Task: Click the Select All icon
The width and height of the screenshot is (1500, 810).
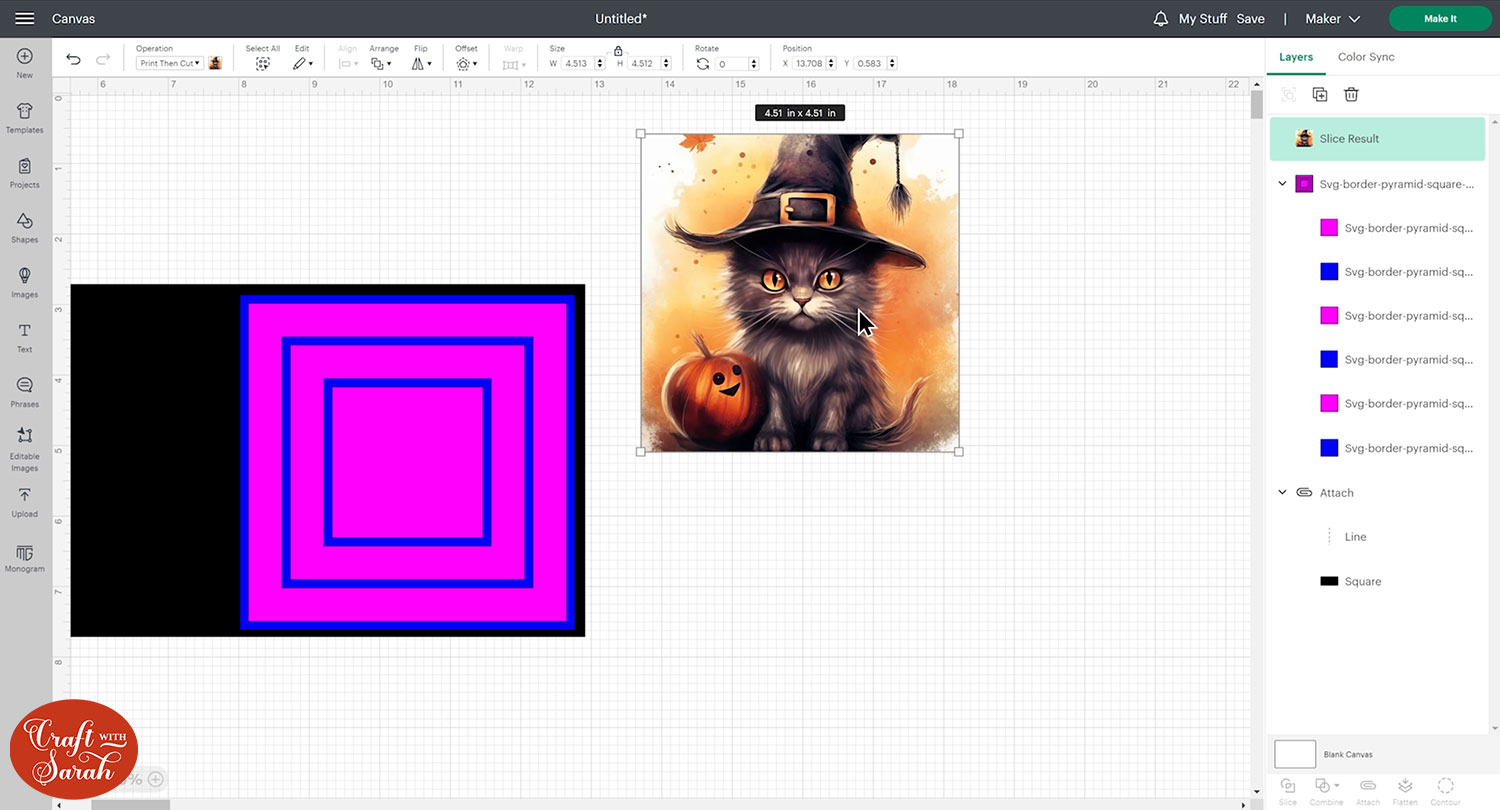Action: (263, 63)
